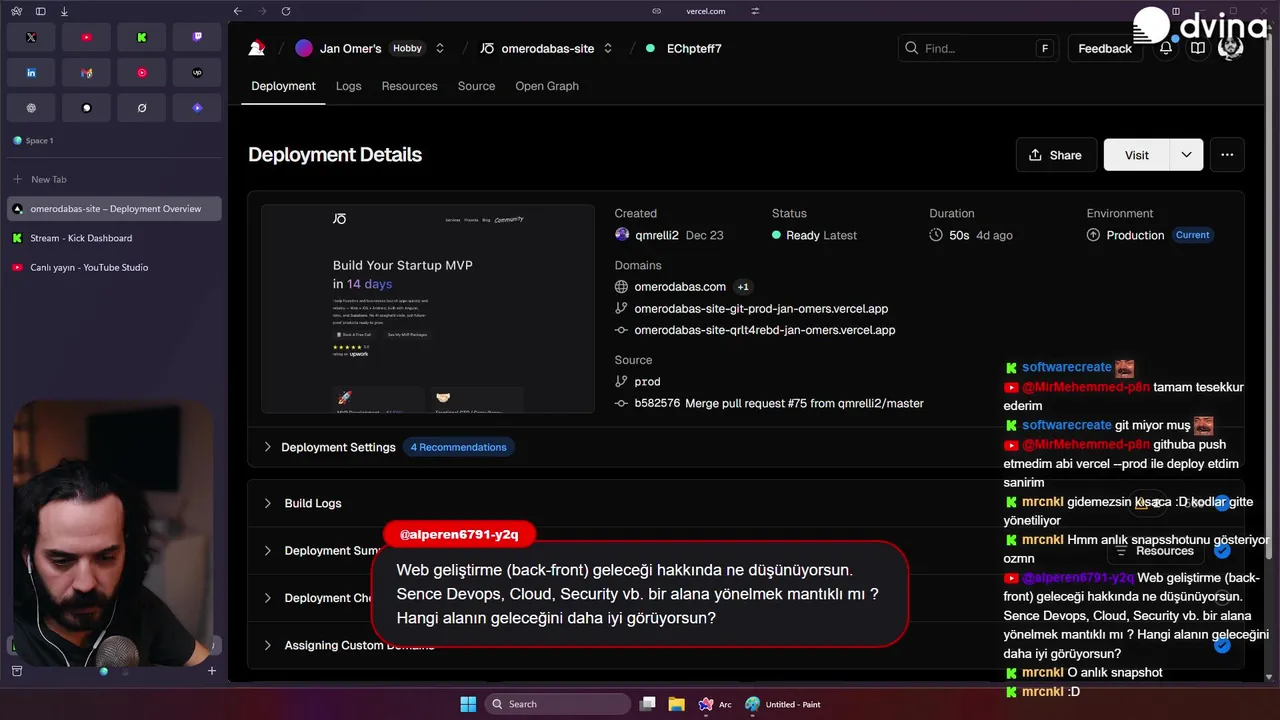Open the Kick pinned tile
1280x720 pixels.
(142, 38)
